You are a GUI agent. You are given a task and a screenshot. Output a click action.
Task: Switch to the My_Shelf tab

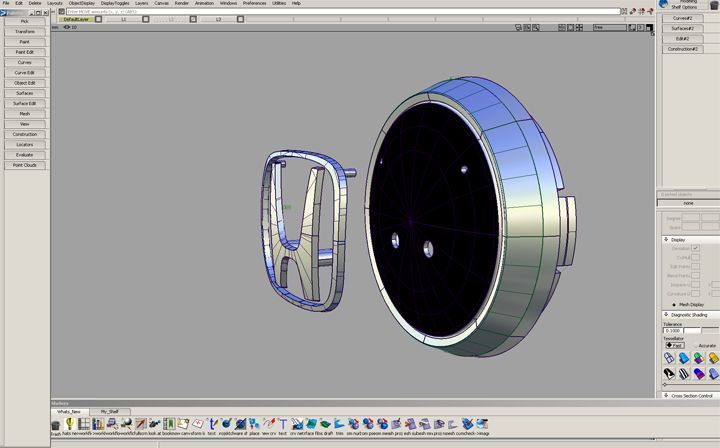(108, 411)
